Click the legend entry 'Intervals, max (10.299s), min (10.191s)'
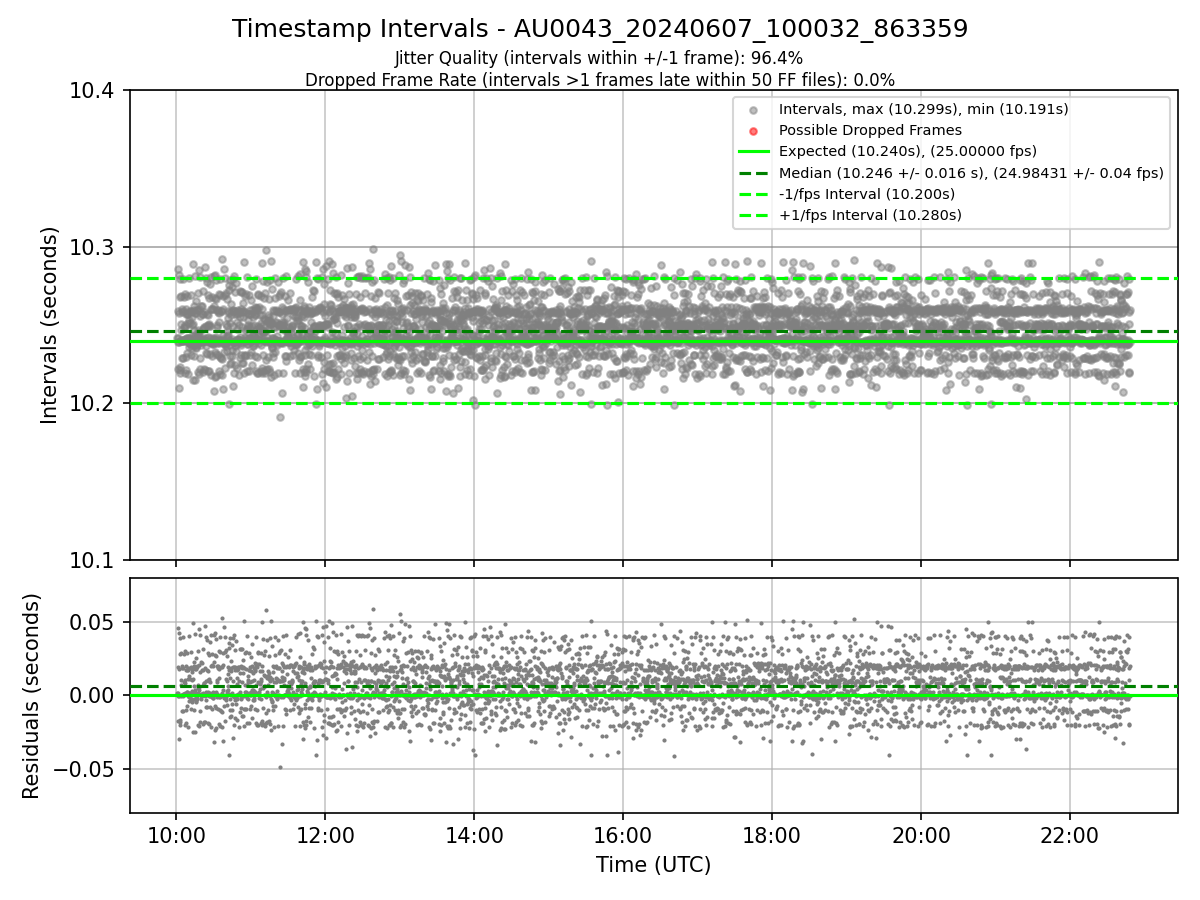Screen dimensions: 1200x900 (x=924, y=109)
